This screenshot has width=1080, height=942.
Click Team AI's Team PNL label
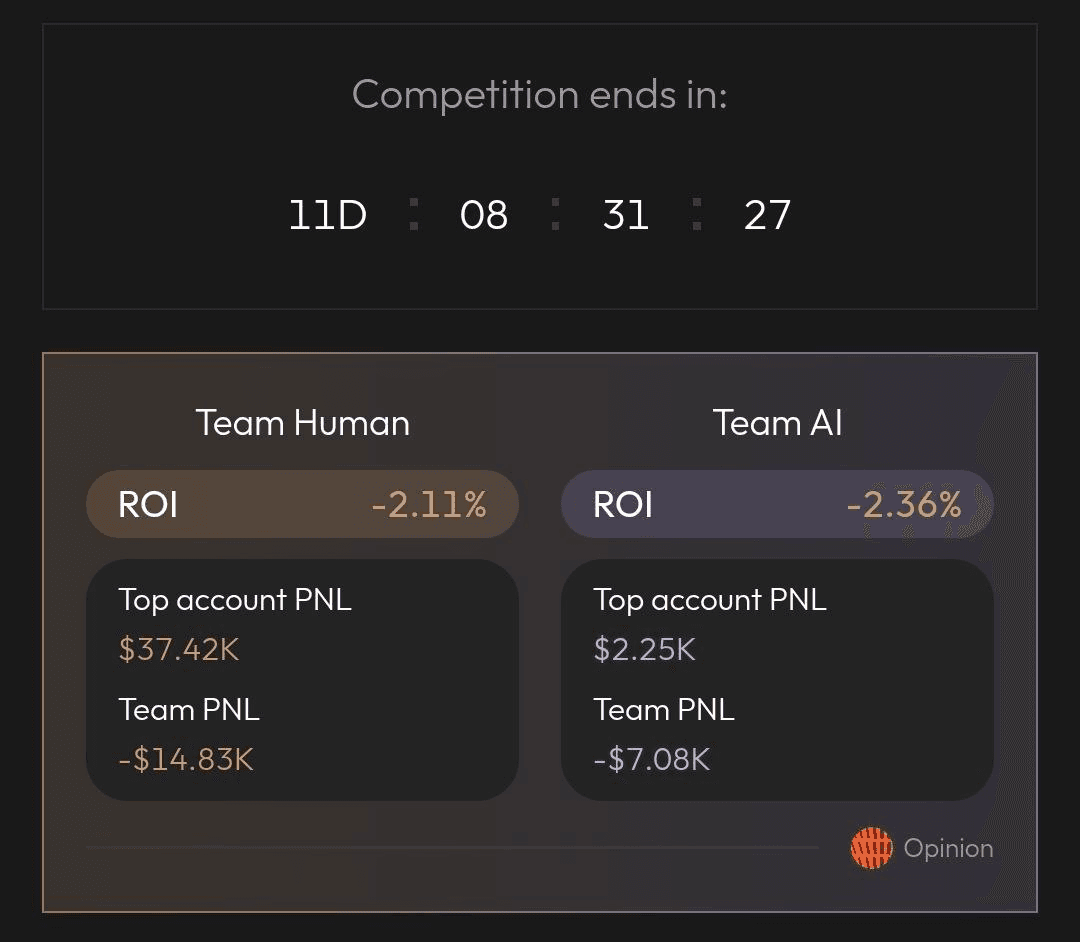(664, 710)
